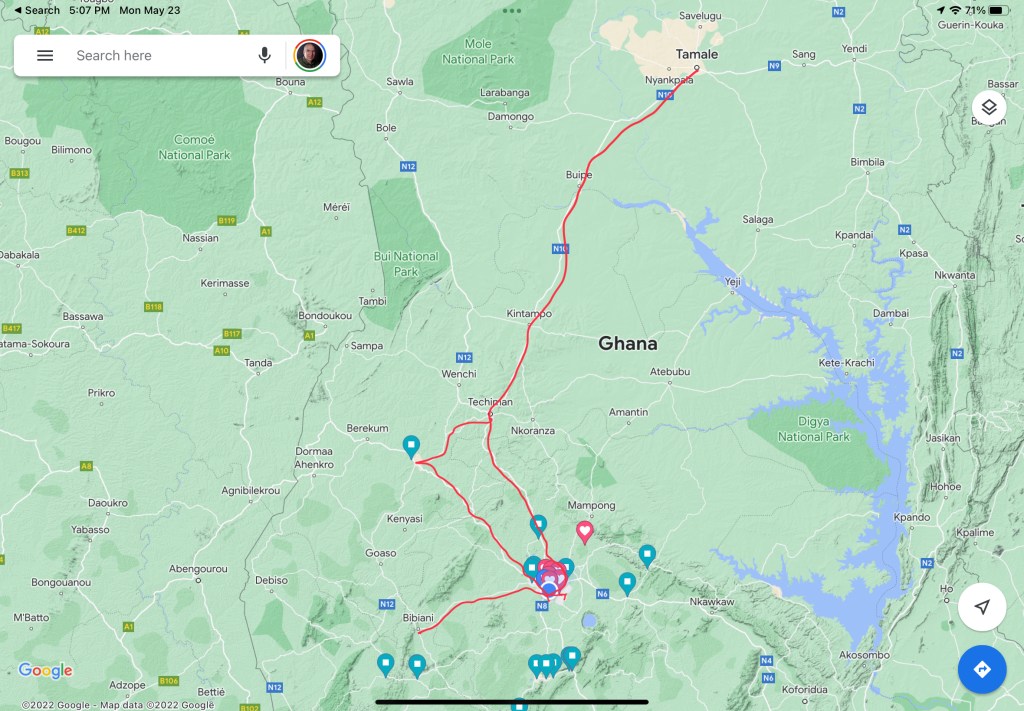Screen dimensions: 1024x711
Task: Select the teal pin southwest near Bibiani
Action: click(386, 665)
